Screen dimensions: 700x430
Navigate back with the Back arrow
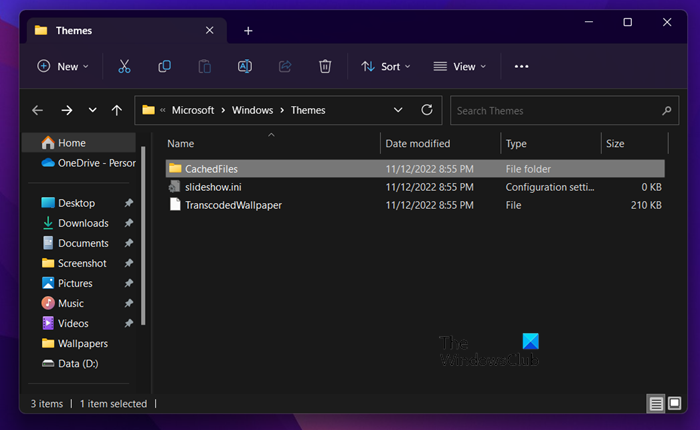38,110
